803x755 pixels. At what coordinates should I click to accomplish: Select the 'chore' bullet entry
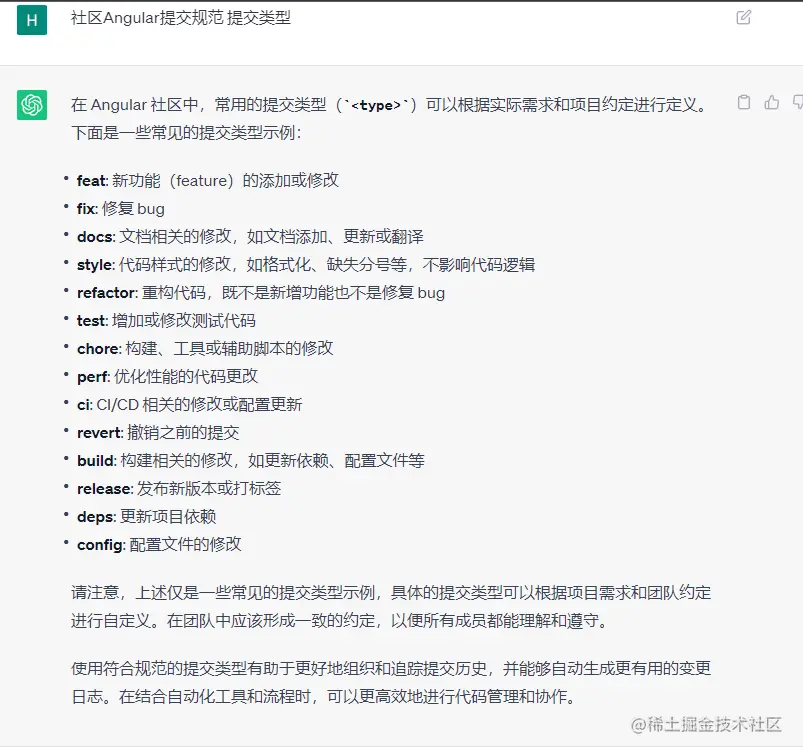click(205, 348)
